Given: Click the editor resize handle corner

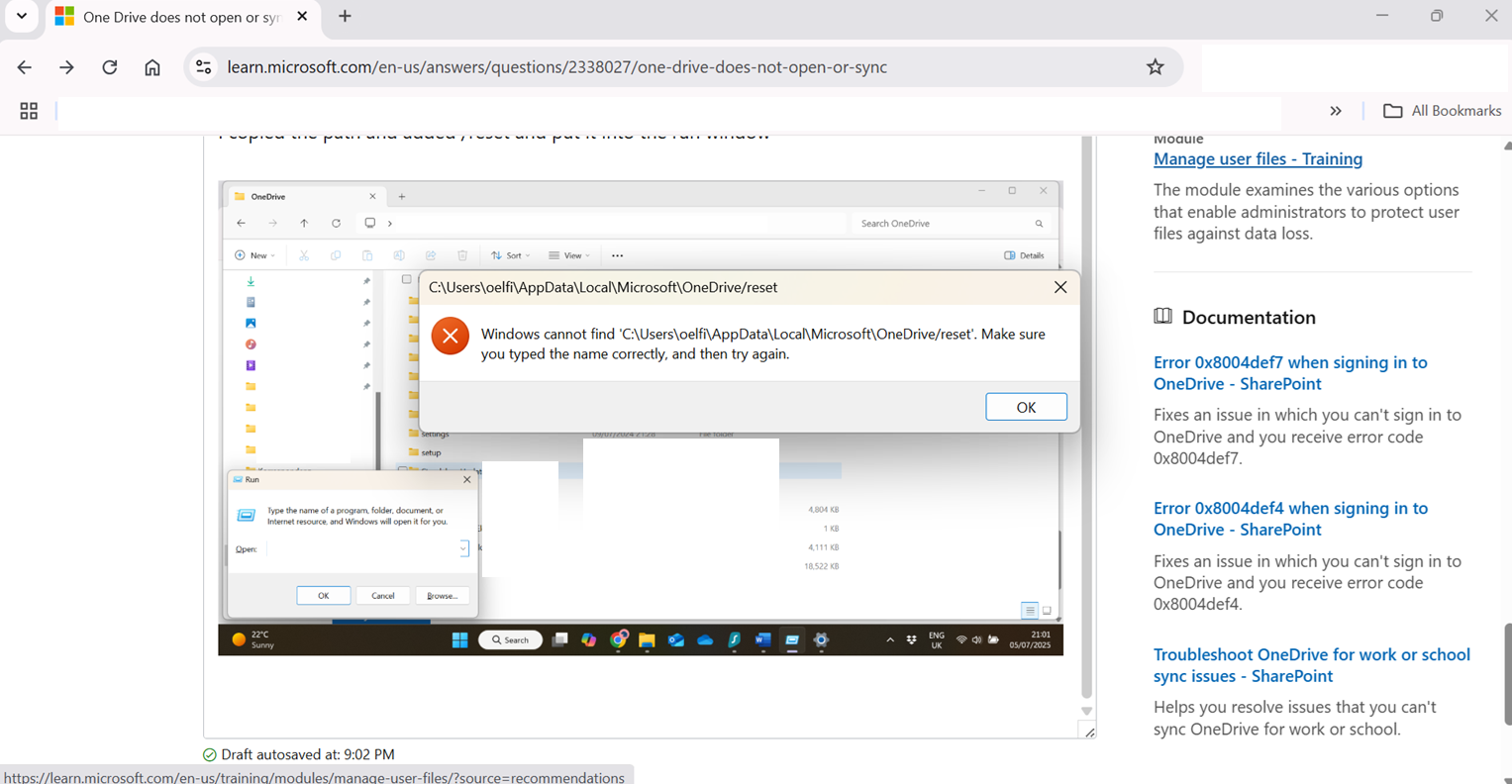Looking at the screenshot, I should click(x=1089, y=733).
